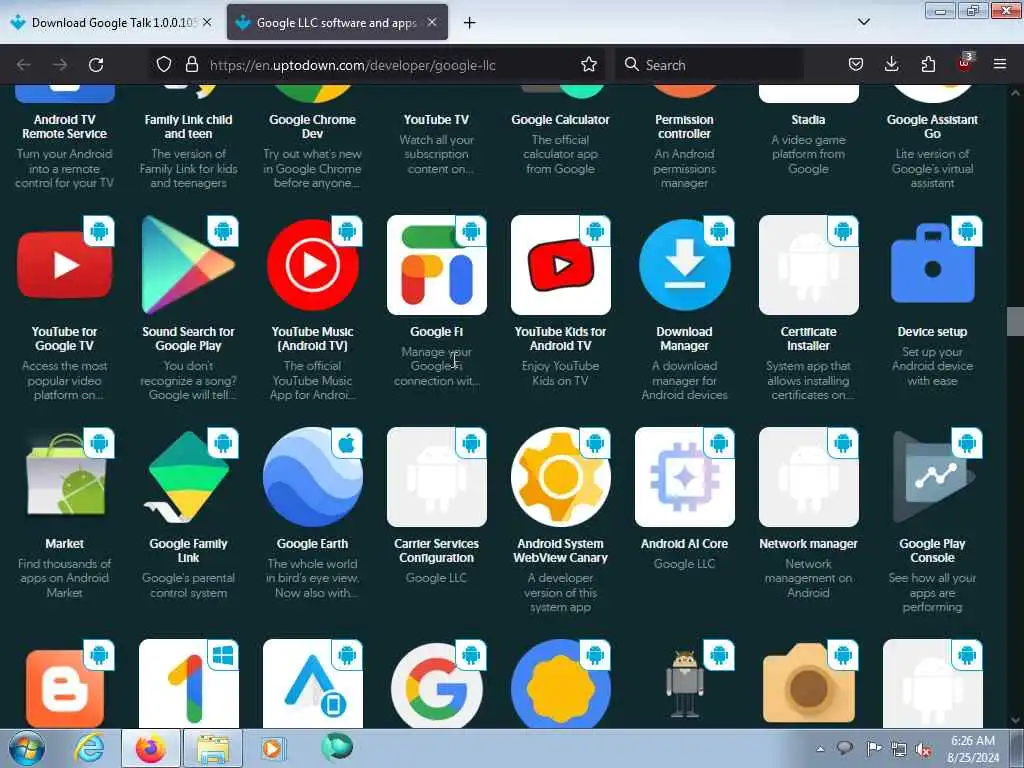Open the Google Calculator title link
1024x768 pixels.
[560, 120]
